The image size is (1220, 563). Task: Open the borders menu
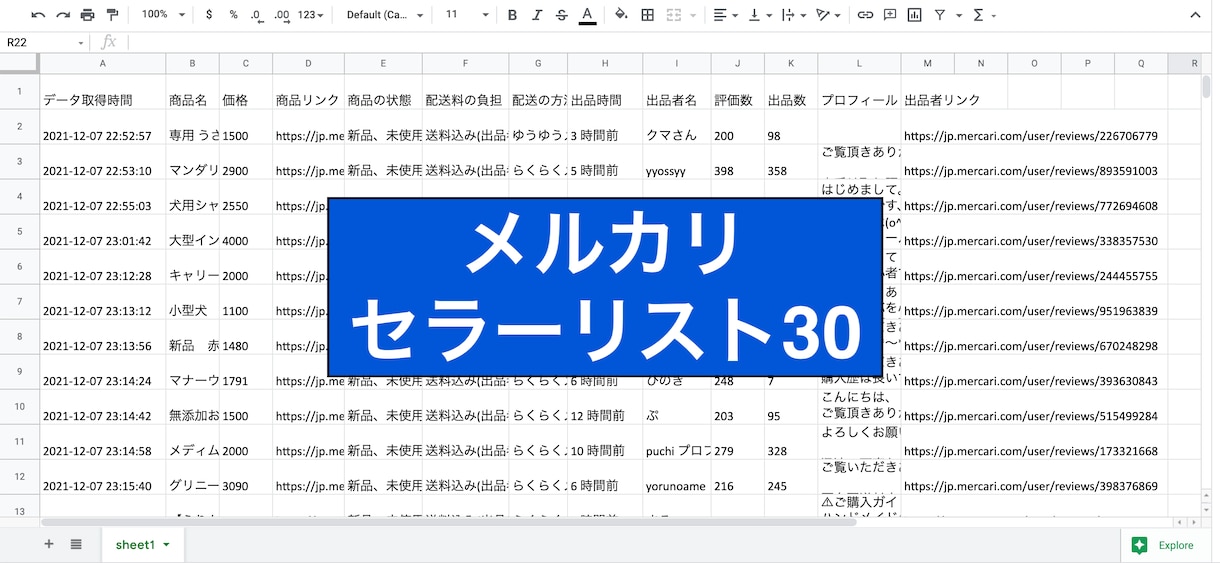[x=647, y=15]
